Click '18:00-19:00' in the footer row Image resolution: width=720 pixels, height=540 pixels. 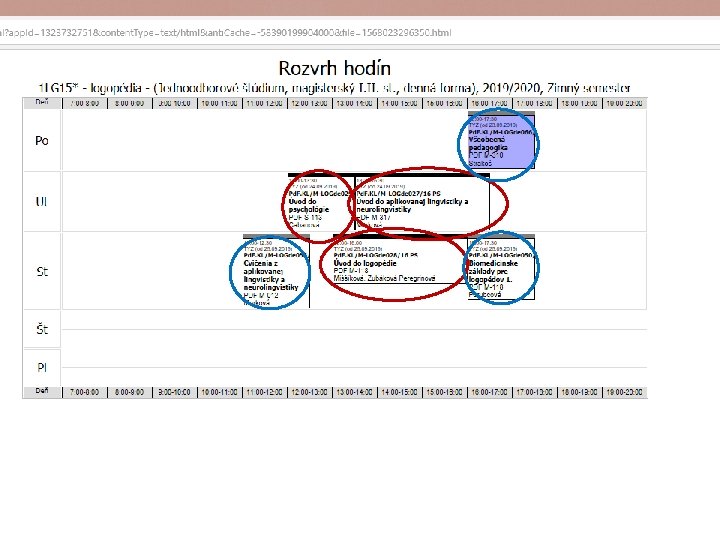[x=579, y=392]
